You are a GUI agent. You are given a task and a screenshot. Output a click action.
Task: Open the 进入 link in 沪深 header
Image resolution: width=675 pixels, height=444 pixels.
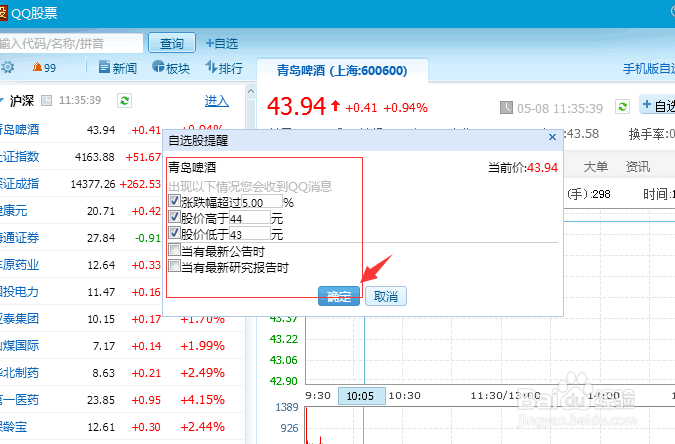click(x=217, y=101)
